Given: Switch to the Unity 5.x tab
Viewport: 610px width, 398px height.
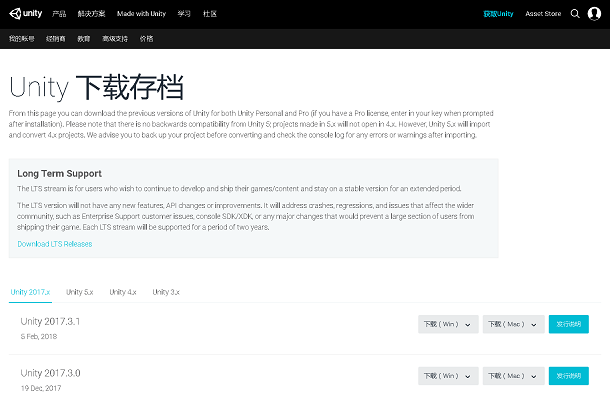Looking at the screenshot, I should click(x=80, y=292).
